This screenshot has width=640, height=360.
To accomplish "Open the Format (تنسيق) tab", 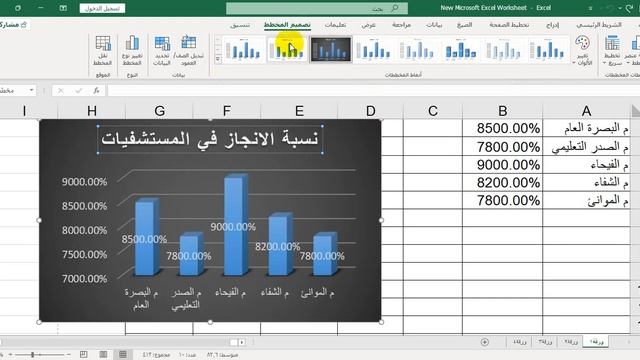I will coord(240,25).
